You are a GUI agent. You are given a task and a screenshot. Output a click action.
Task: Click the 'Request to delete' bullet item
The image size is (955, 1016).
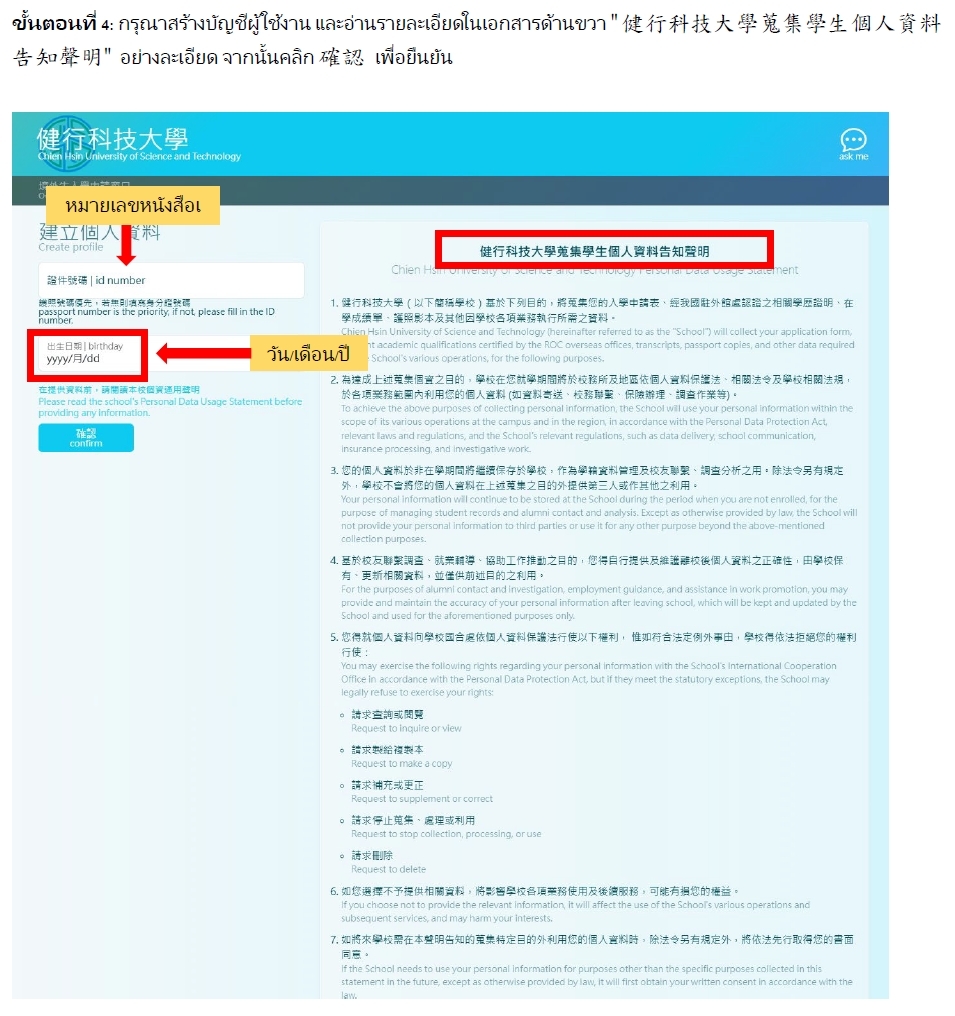(x=387, y=862)
